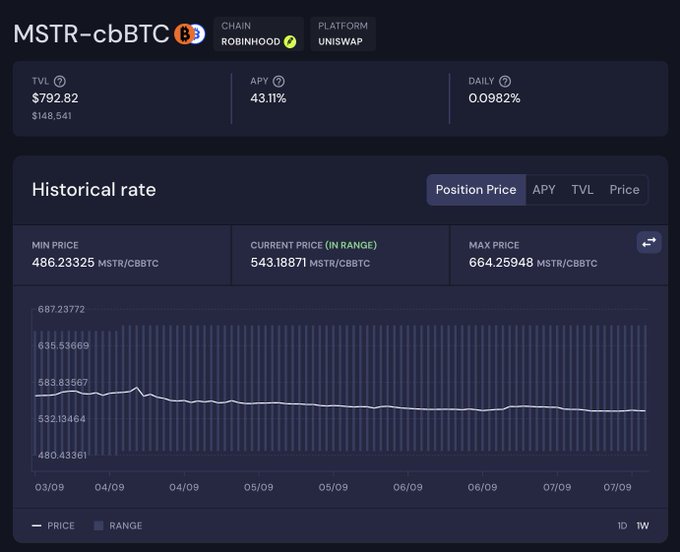Click the y-axis label 480.43361
Image resolution: width=680 pixels, height=552 pixels.
(x=62, y=455)
